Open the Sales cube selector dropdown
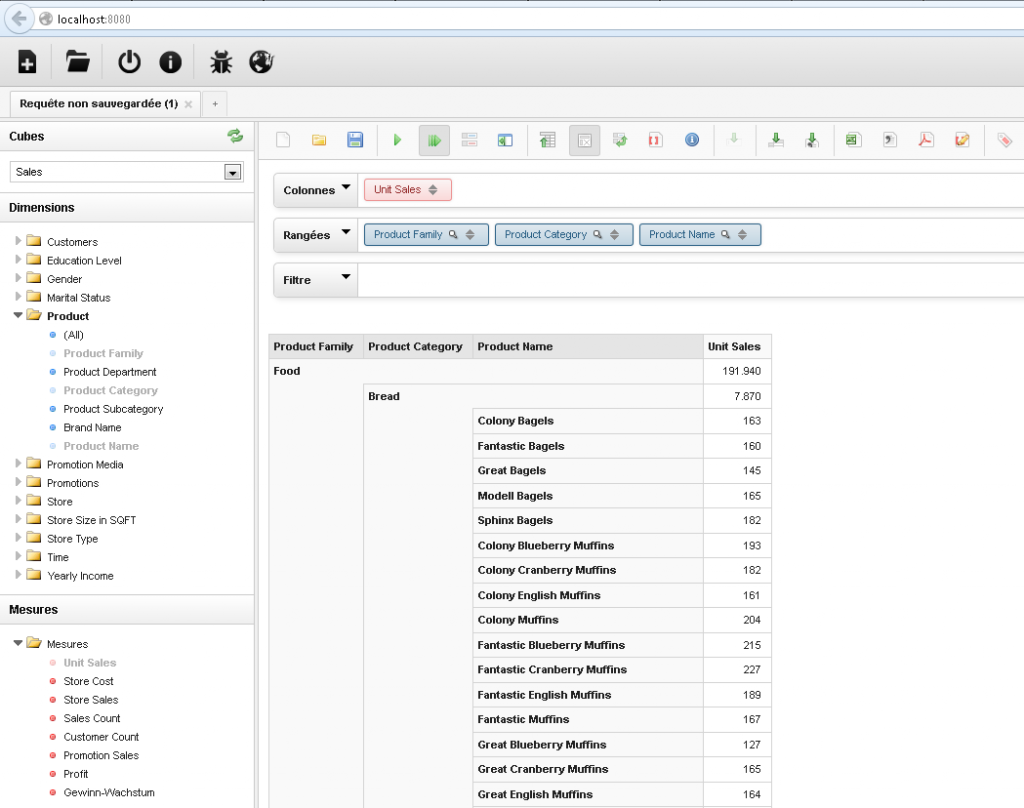The height and width of the screenshot is (808, 1024). pyautogui.click(x=232, y=171)
